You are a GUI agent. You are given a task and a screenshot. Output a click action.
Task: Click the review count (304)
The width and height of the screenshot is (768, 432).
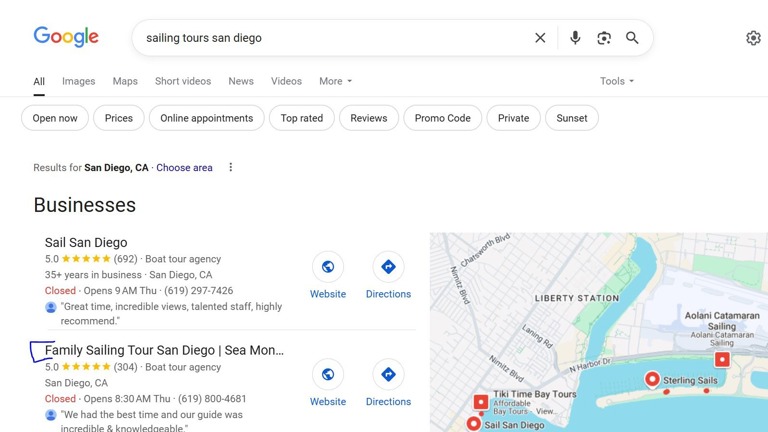125,367
